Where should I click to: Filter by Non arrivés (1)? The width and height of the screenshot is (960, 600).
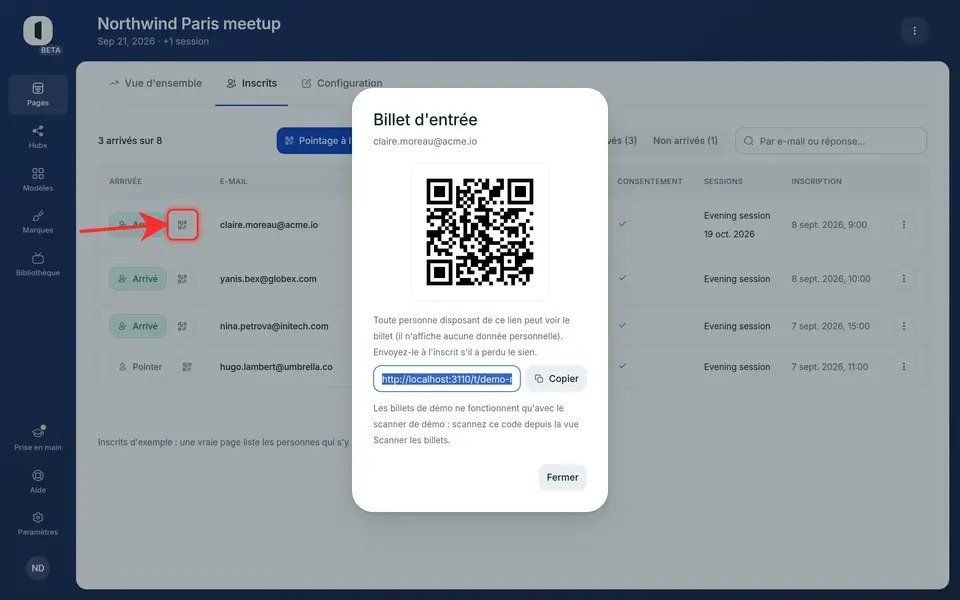pos(685,140)
